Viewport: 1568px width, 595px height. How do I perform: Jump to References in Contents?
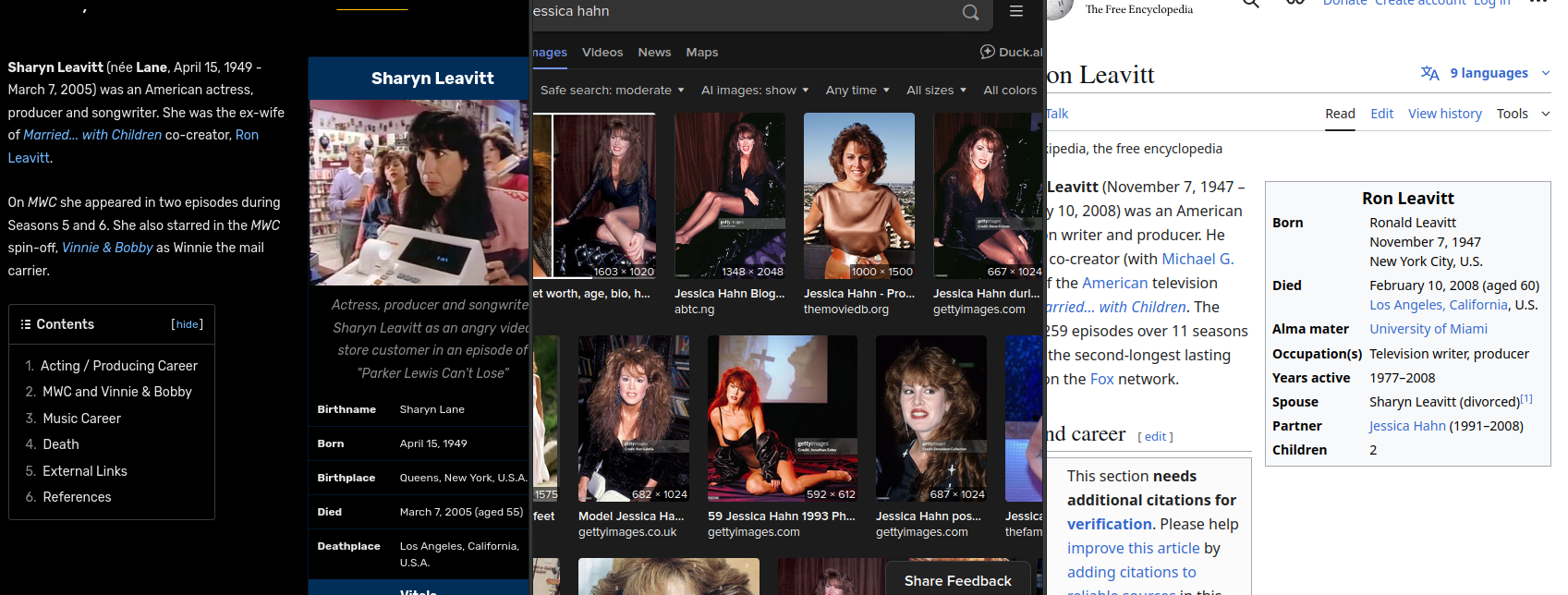coord(77,497)
